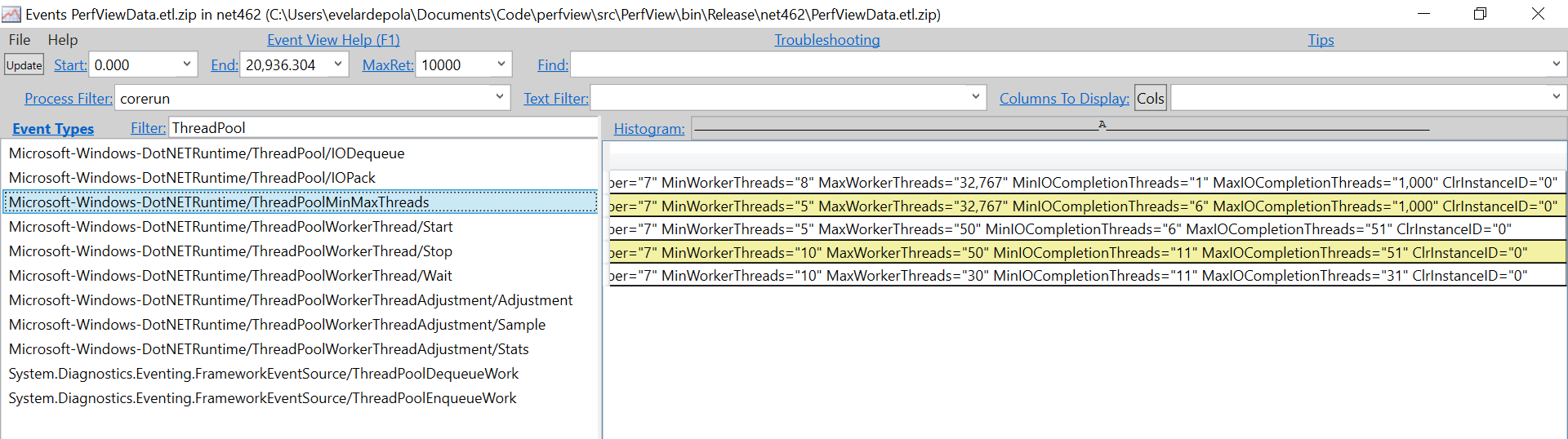Click the Histogram link
Viewport: 1568px width, 439px height.
(x=649, y=129)
